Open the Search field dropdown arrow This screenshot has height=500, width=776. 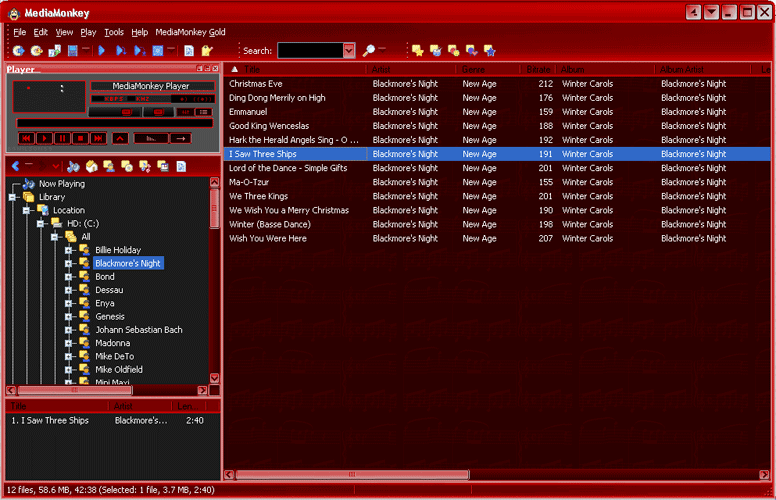[349, 50]
